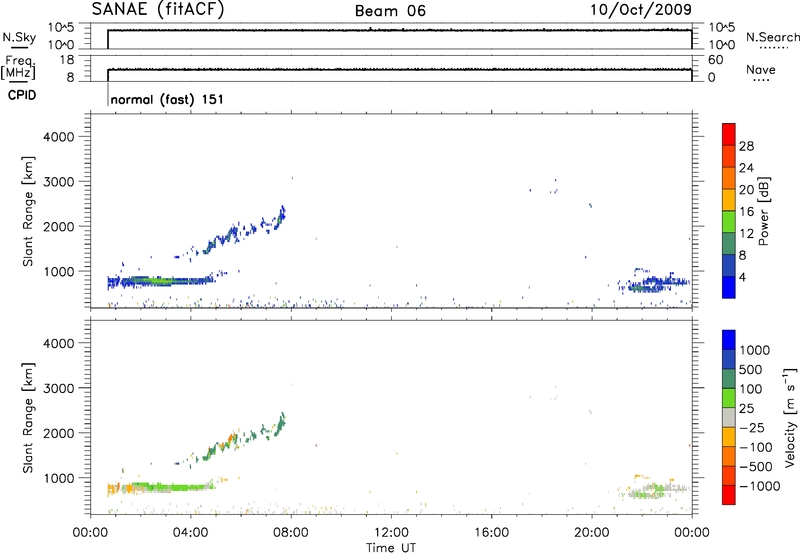Click the red bottom Velocity color segment
The width and height of the screenshot is (800, 554).
pyautogui.click(x=729, y=495)
